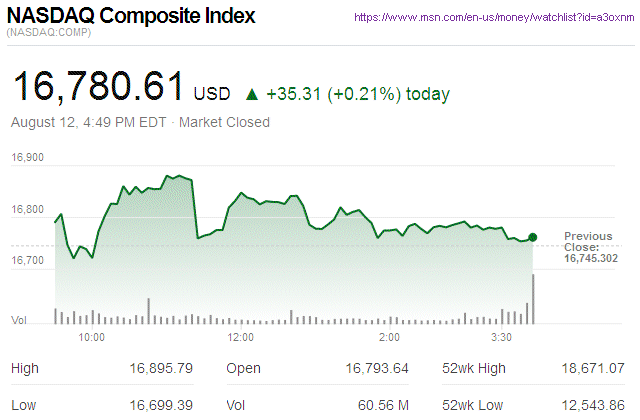Viewport: 640px width, 420px height.
Task: Click the 10:00 time axis label
Action: click(92, 337)
